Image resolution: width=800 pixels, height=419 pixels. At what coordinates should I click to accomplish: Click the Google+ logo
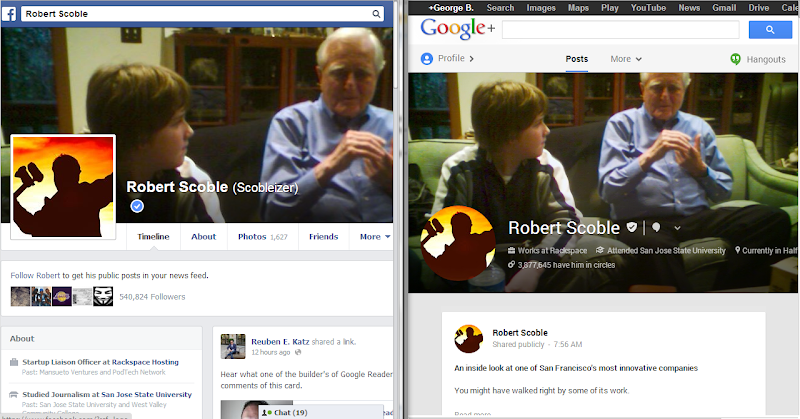click(457, 29)
